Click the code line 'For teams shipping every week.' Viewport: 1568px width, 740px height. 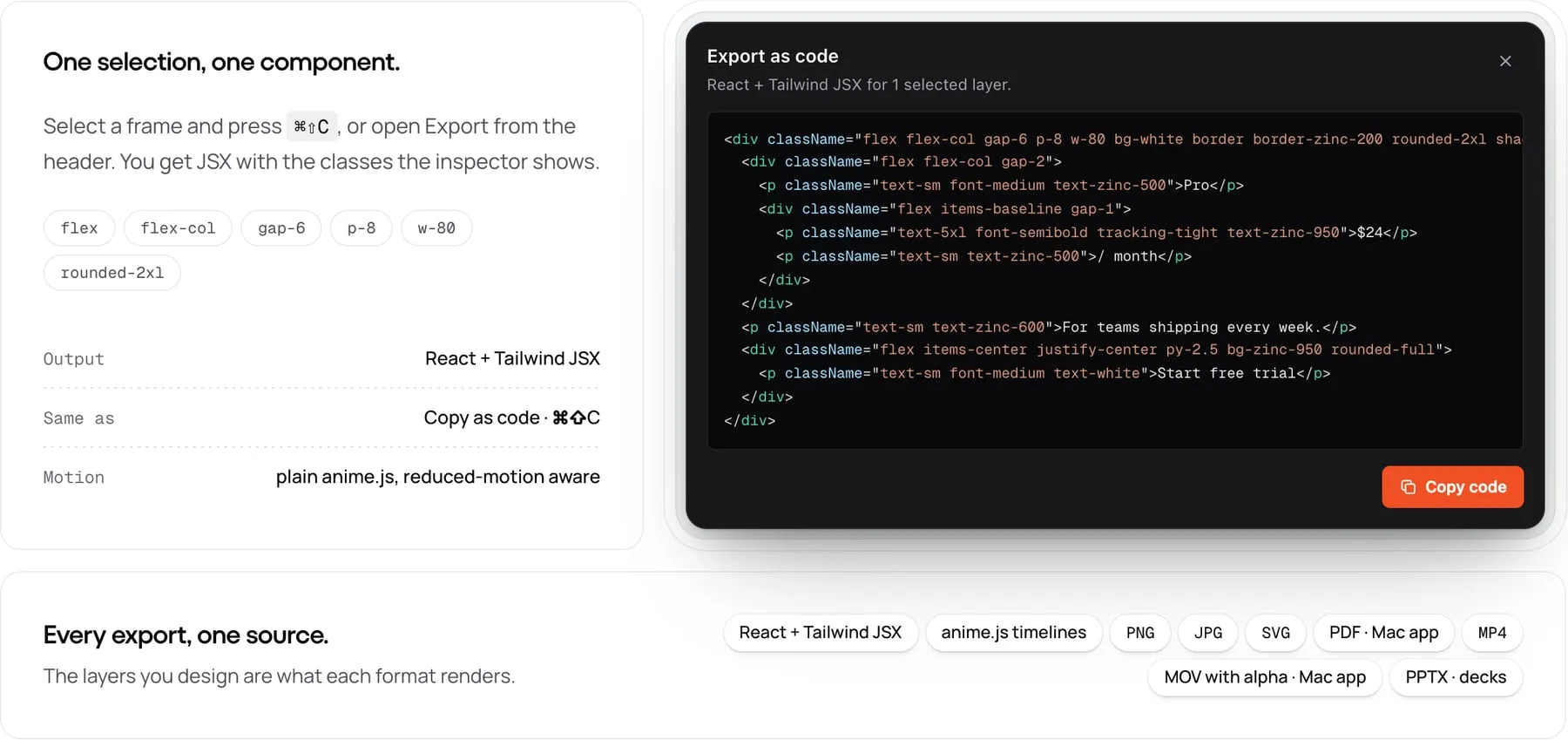coord(1049,328)
